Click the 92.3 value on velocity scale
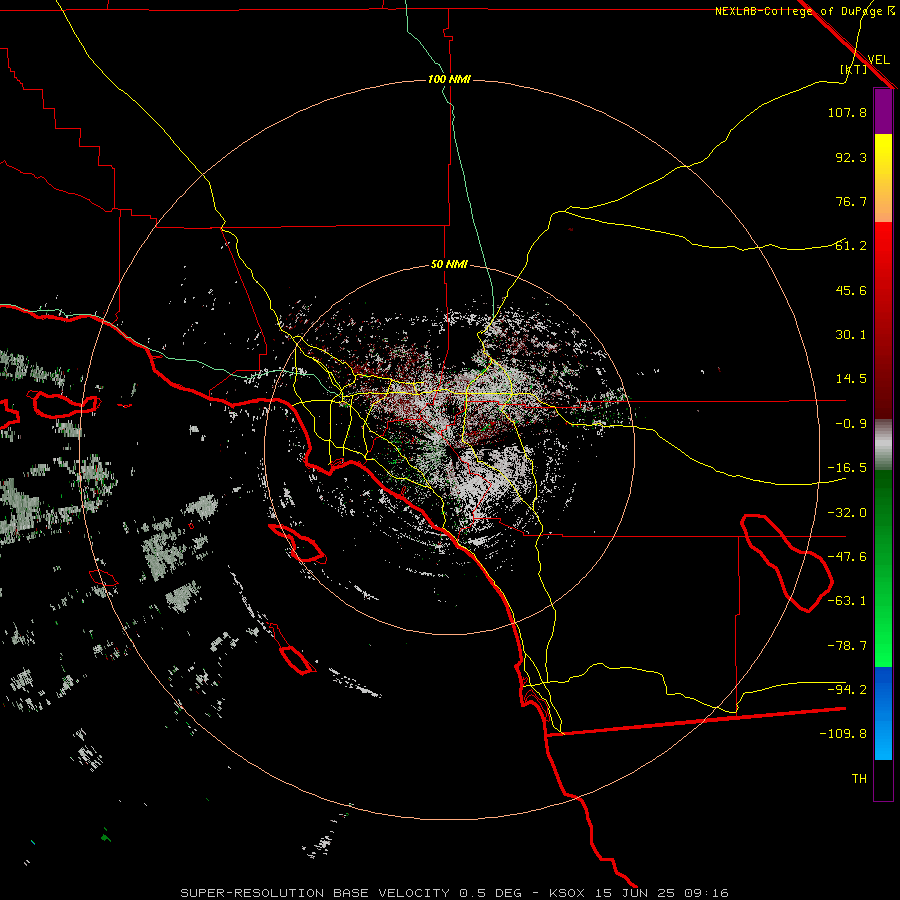 [851, 157]
